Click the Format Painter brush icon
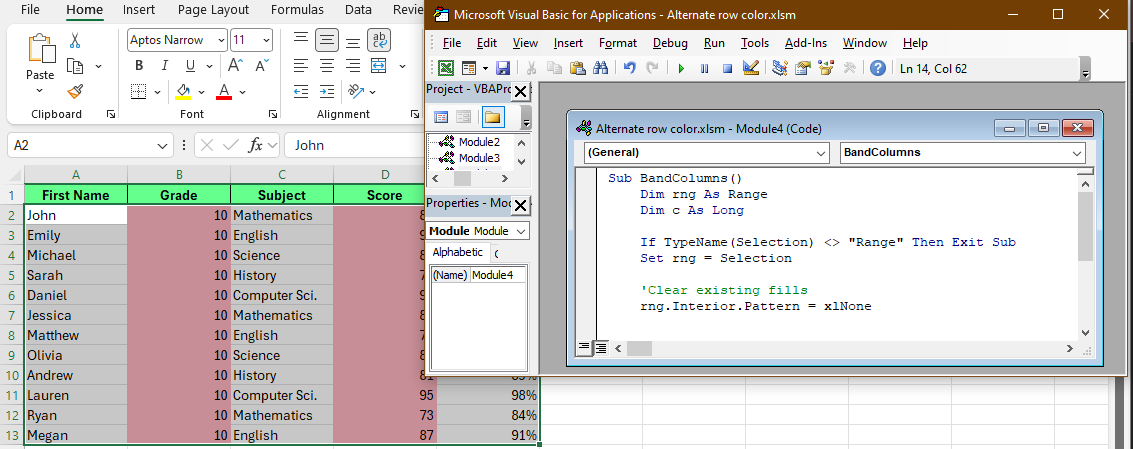This screenshot has height=449, width=1133. (75, 91)
